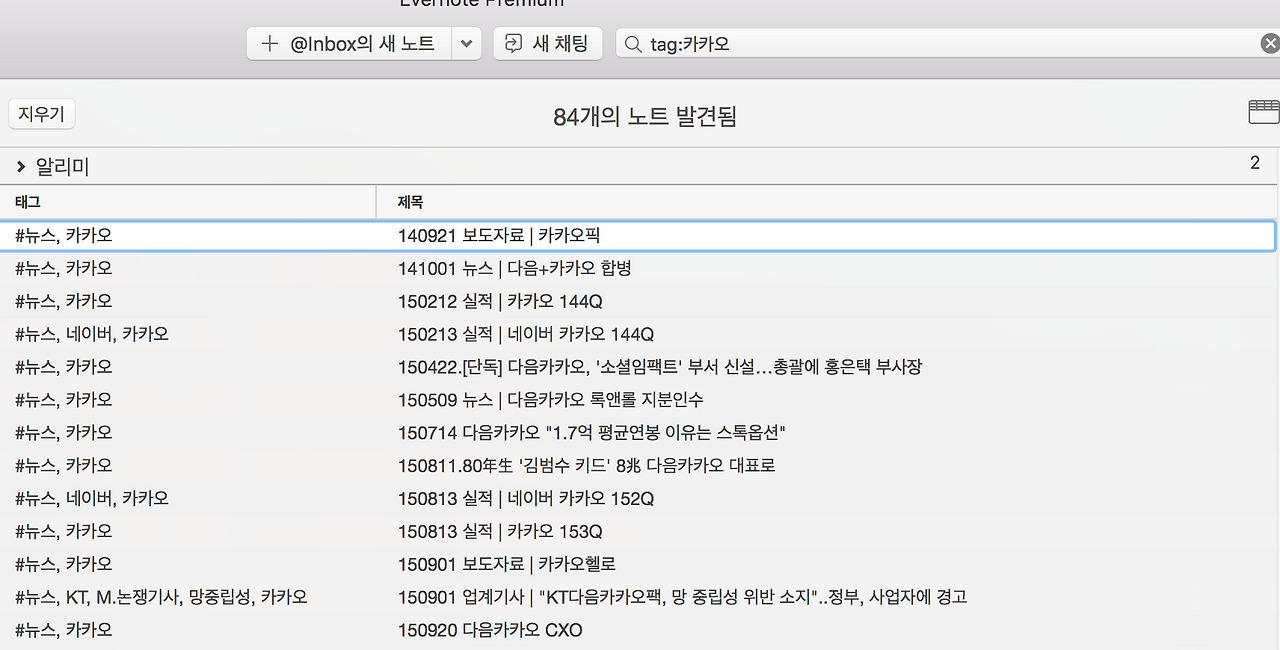Screen dimensions: 1280x650
Task: Click the 지우기 button
Action: pos(42,114)
